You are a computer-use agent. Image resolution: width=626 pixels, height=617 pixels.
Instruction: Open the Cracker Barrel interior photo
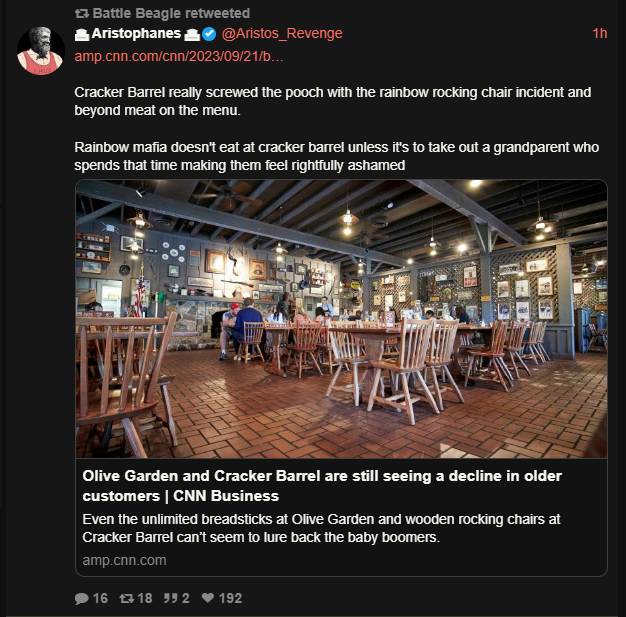(341, 319)
